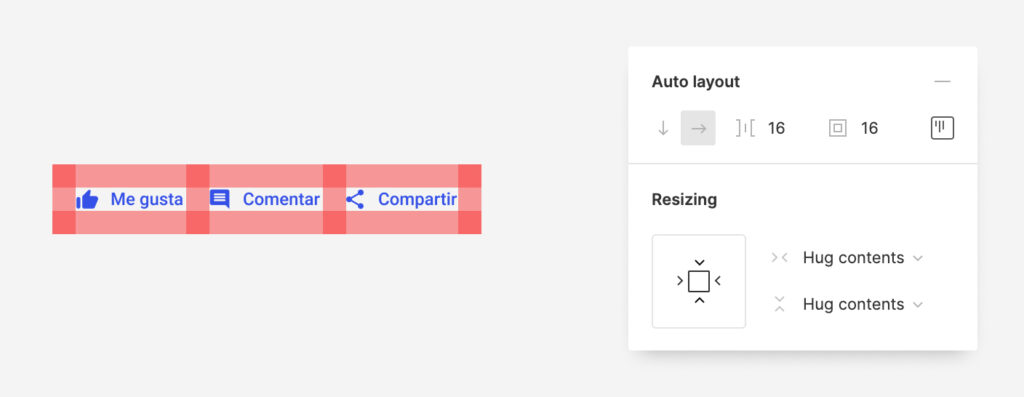Viewport: 1024px width, 397px height.
Task: Open vertical resizing Hug contents dropdown
Action: pyautogui.click(x=862, y=304)
